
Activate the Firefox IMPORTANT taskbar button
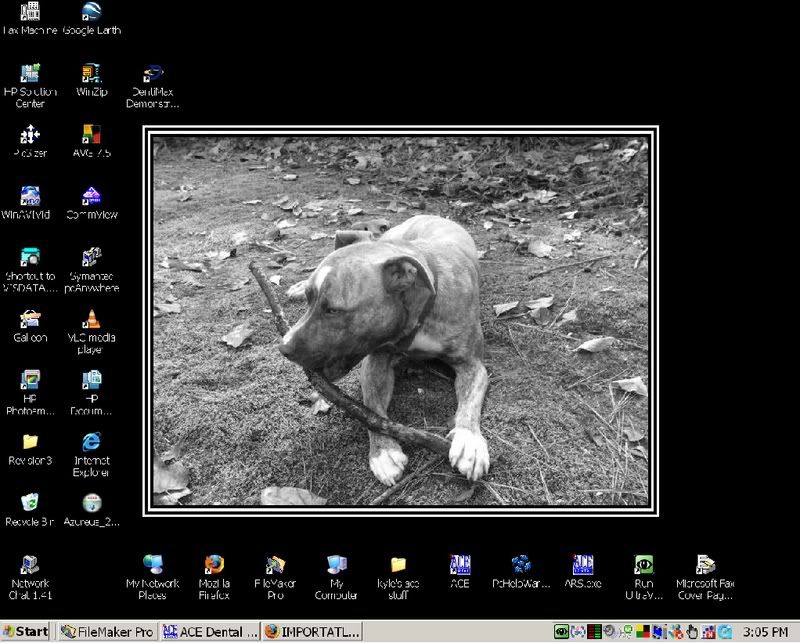pos(311,631)
